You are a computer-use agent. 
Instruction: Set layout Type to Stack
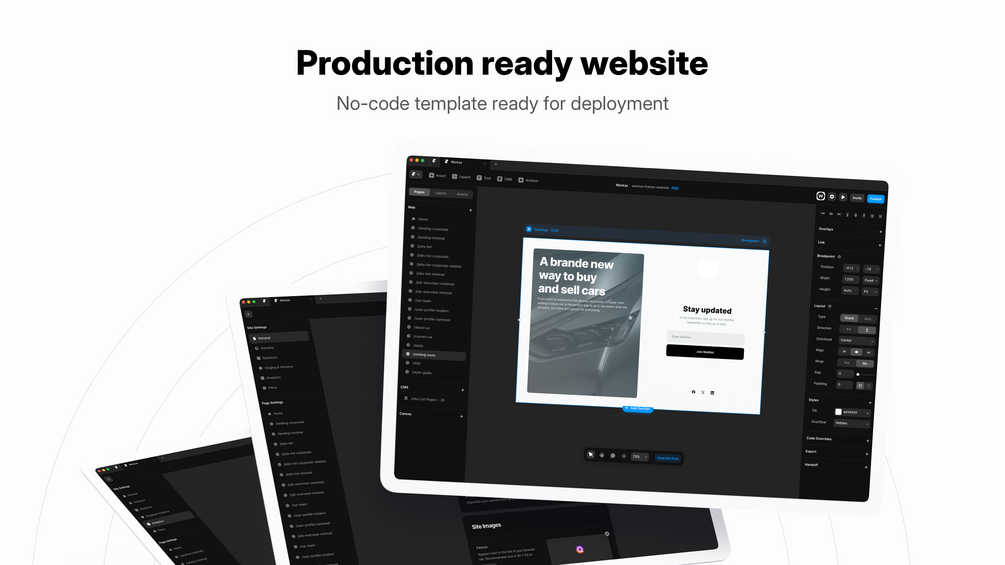click(x=849, y=318)
